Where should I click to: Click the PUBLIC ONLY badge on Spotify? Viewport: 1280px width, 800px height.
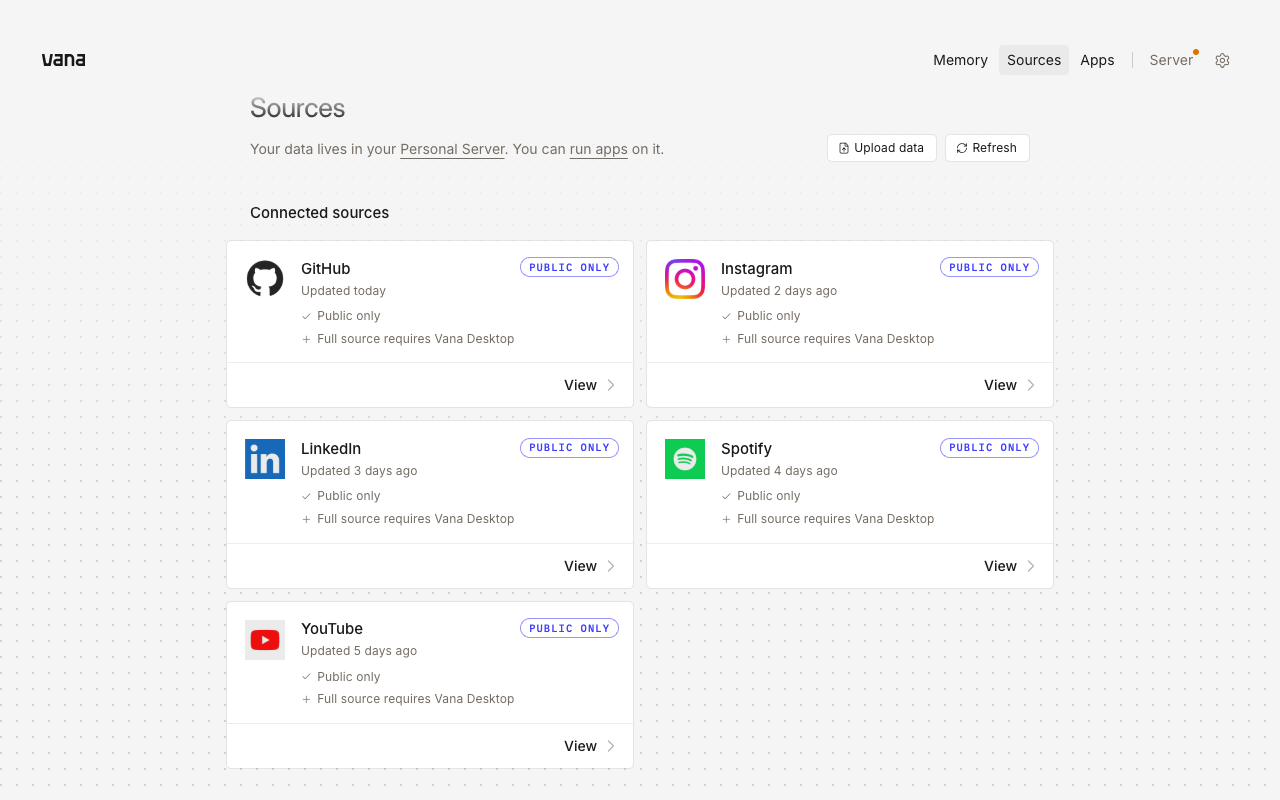(x=989, y=448)
